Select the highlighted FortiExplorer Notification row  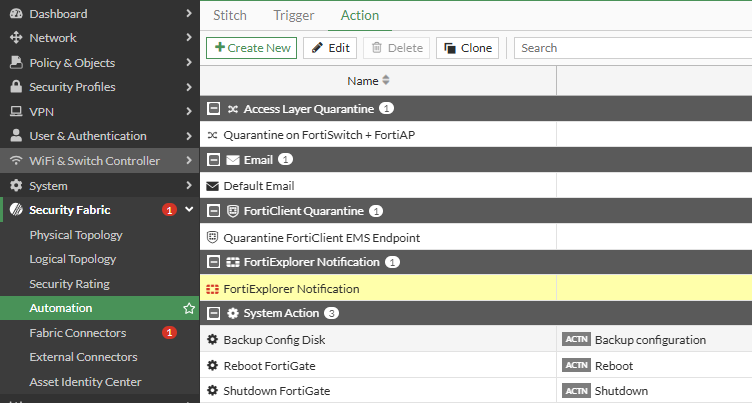(x=476, y=288)
